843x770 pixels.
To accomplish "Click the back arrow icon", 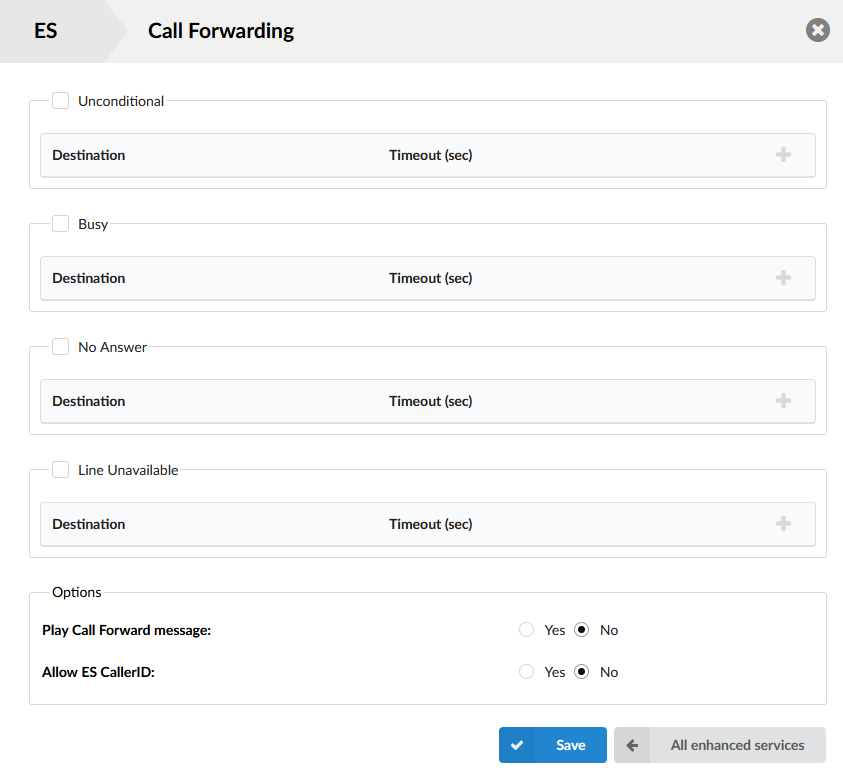I will 632,745.
